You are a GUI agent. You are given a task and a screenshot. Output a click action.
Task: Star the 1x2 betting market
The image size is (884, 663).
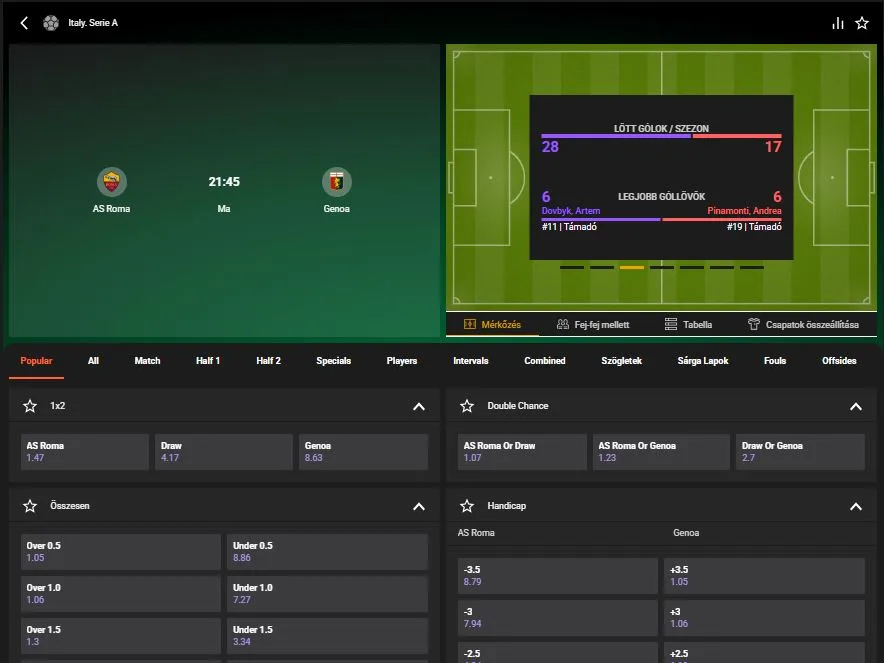pos(30,406)
